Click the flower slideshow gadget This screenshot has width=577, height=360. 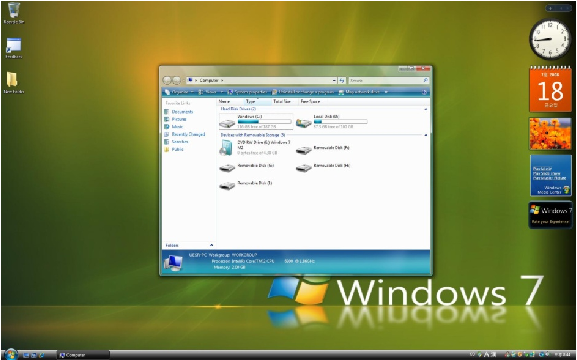551,134
